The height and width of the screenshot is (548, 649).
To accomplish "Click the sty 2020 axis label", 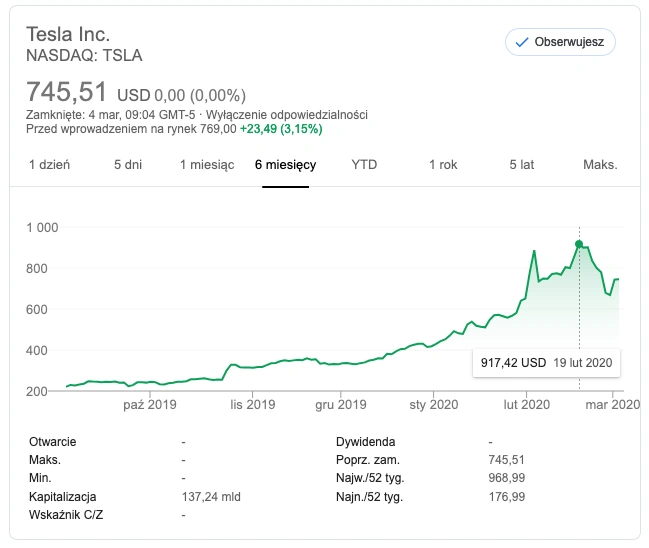I will tap(434, 404).
